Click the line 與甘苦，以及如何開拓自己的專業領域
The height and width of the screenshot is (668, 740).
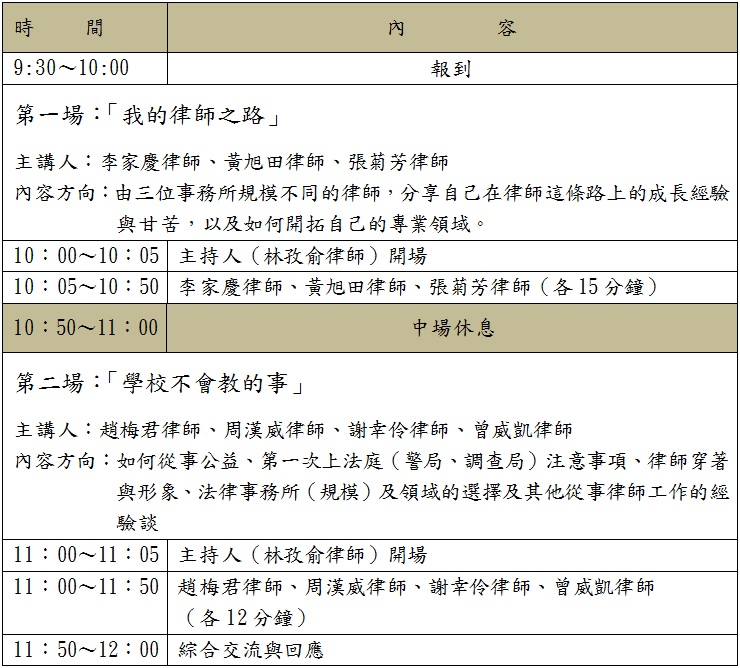click(302, 223)
